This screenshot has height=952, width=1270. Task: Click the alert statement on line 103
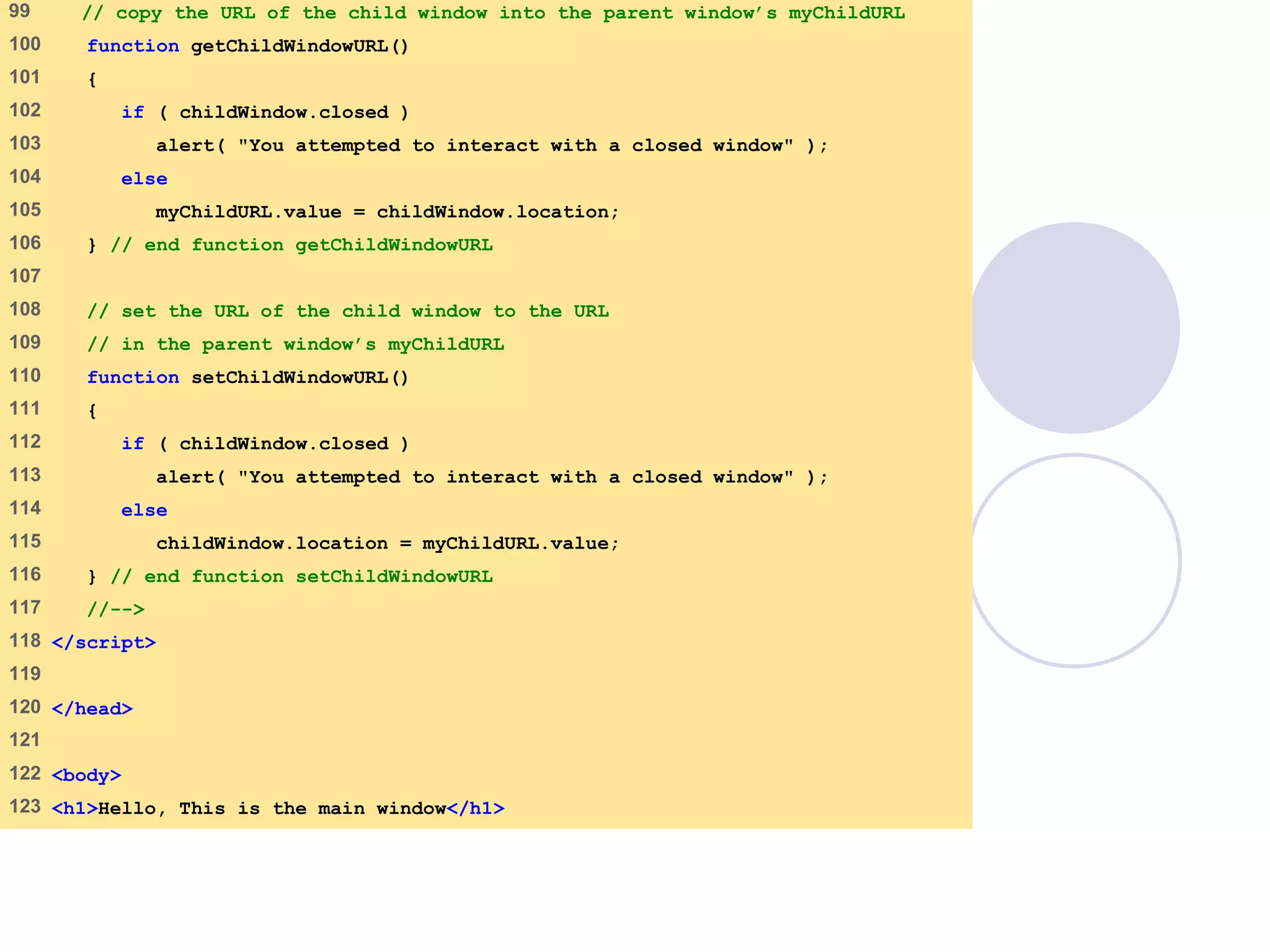coord(491,146)
